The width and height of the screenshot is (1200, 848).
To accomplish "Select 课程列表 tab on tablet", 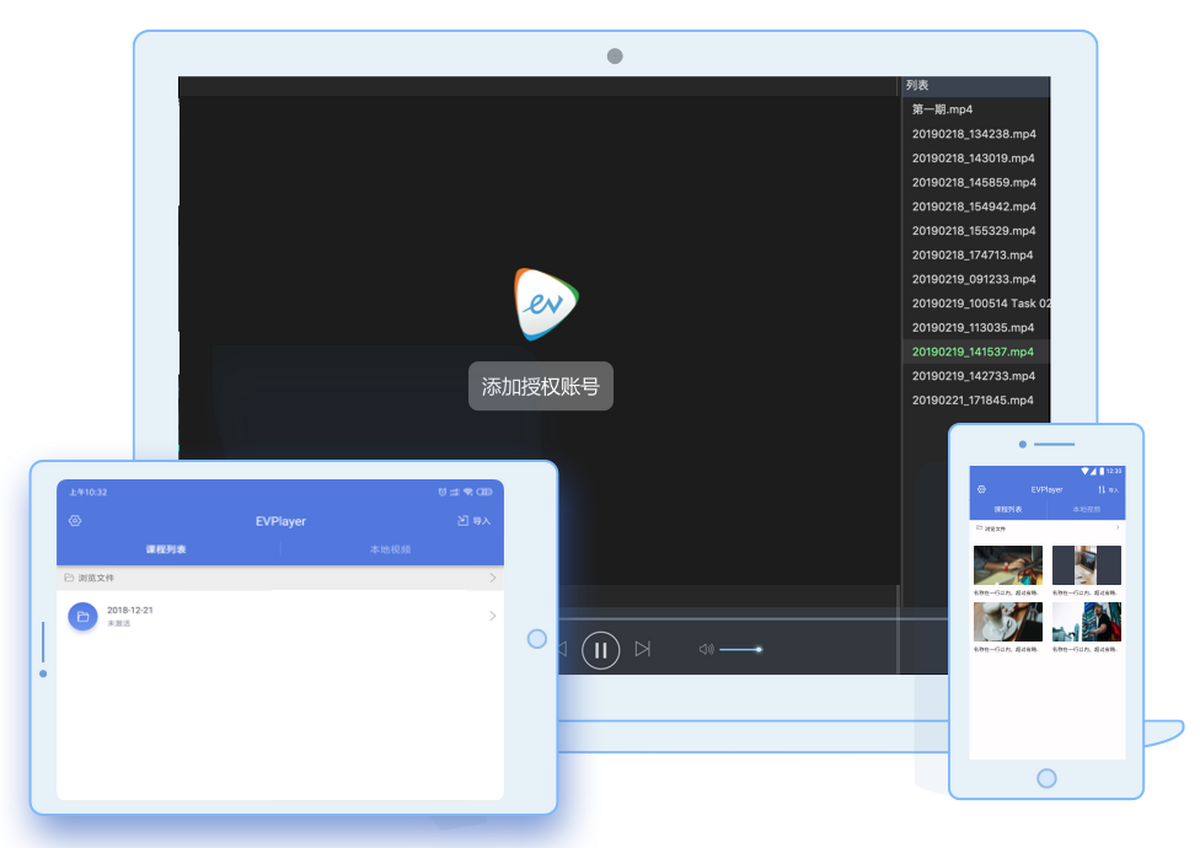I will pyautogui.click(x=166, y=549).
